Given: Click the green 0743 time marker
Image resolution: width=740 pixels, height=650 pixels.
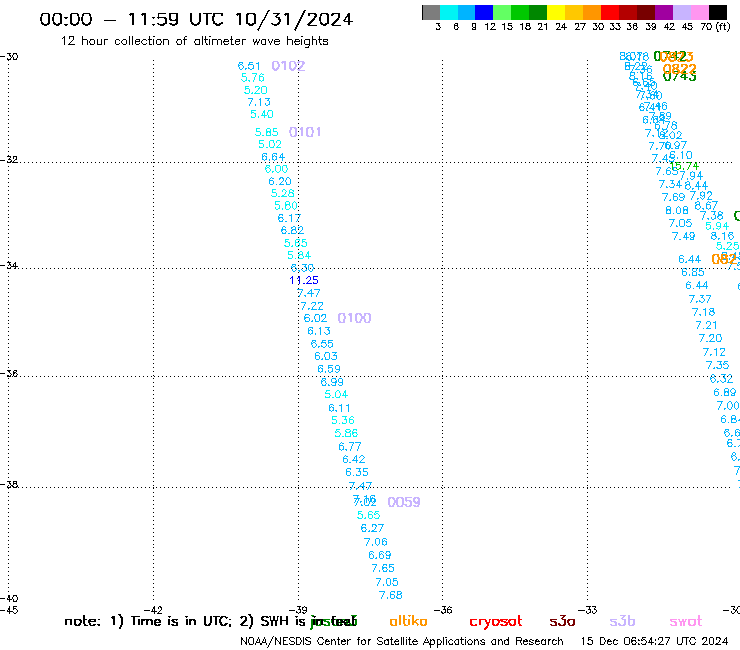Looking at the screenshot, I should pos(680,76).
